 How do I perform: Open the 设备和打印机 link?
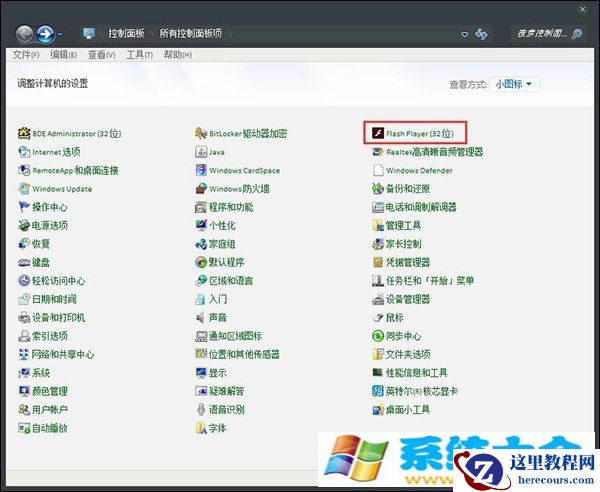point(59,317)
